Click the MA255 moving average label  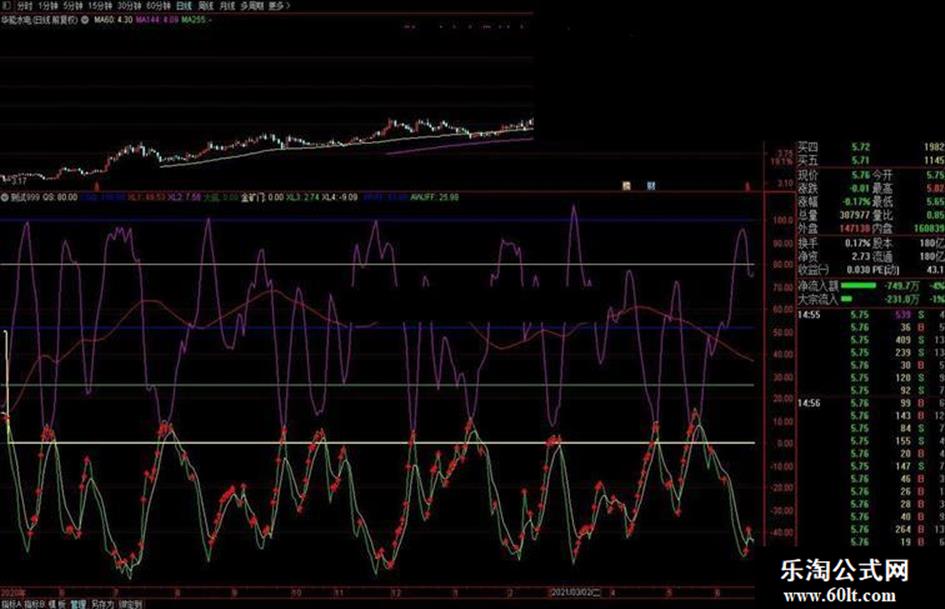(196, 20)
